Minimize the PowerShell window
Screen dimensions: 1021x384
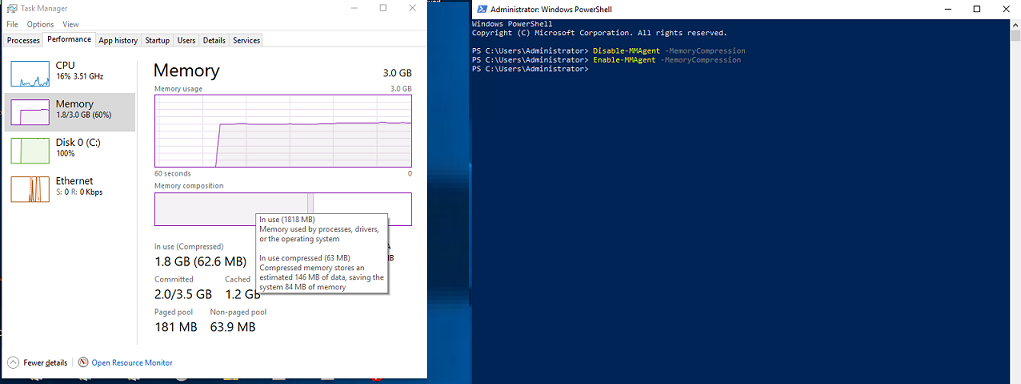coord(947,9)
